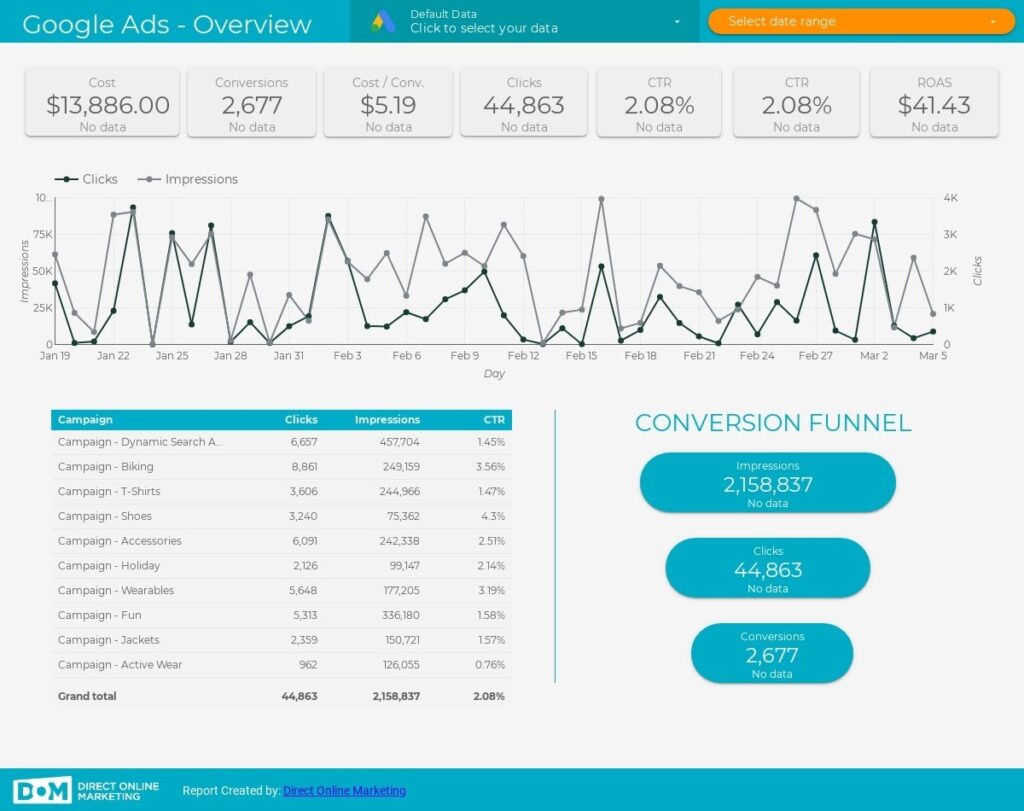
Task: Sort the table by the CTR column
Action: [494, 420]
